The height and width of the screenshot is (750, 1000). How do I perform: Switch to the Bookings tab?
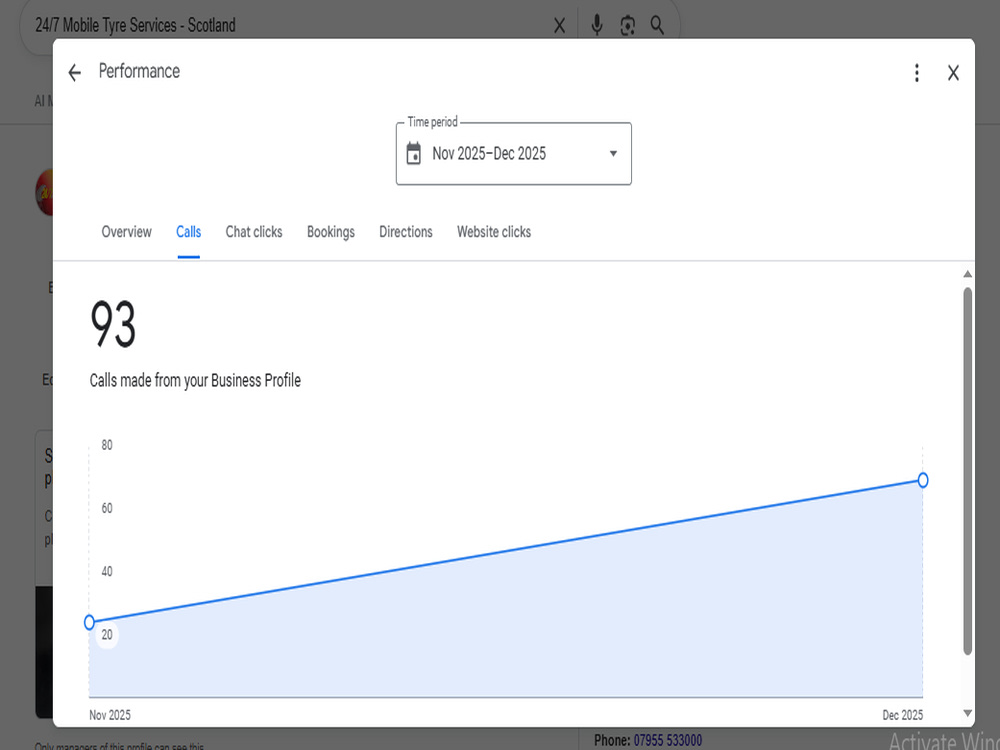pyautogui.click(x=331, y=232)
